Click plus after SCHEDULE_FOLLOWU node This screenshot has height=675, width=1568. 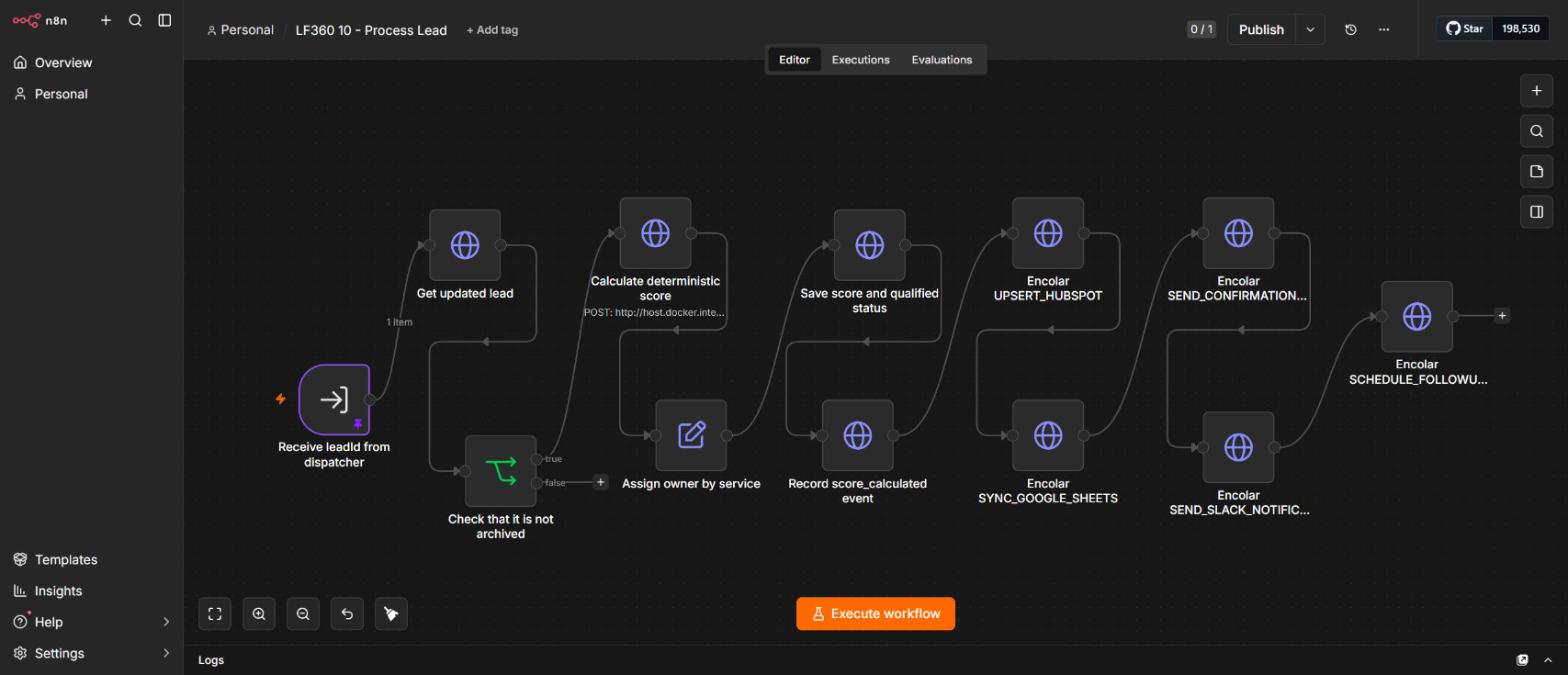1501,316
